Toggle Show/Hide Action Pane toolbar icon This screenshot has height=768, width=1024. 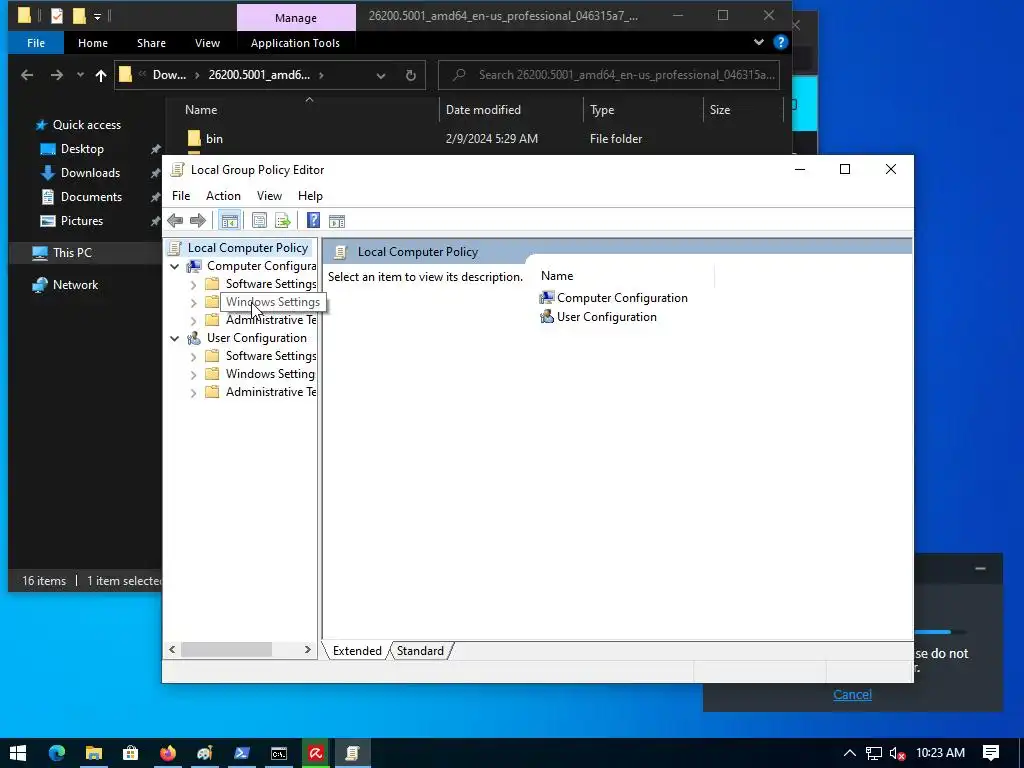(337, 221)
